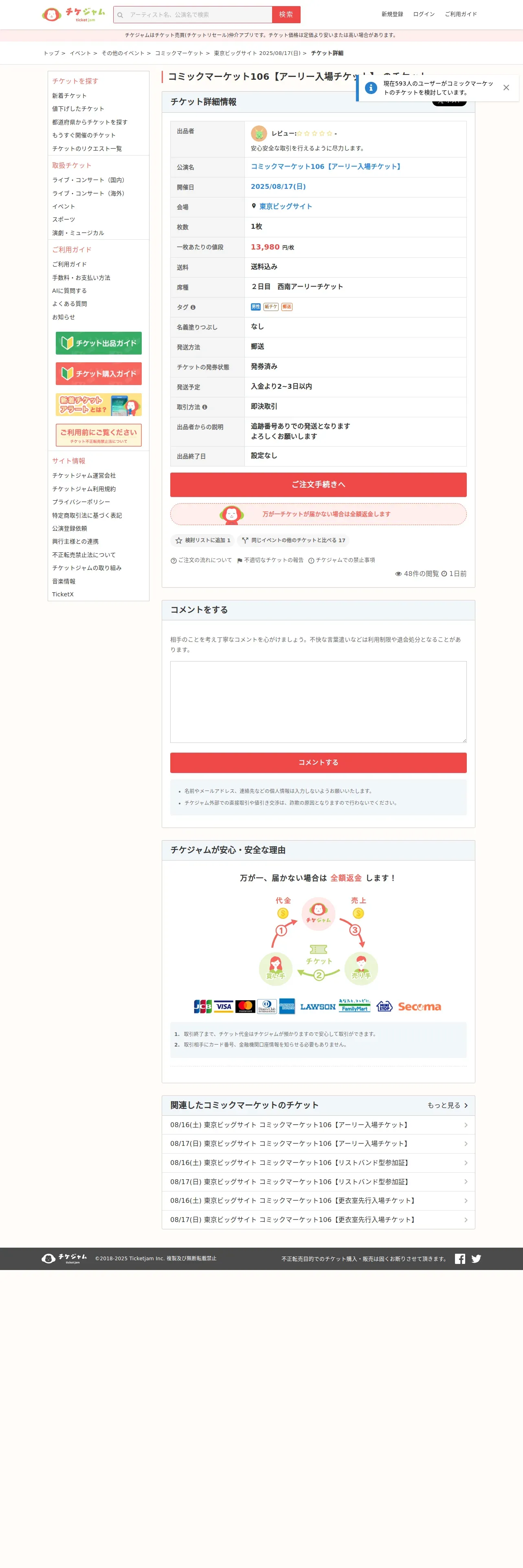The image size is (523, 1568).
Task: Open 手数料・お支払い方法 in sidebar
Action: (x=81, y=278)
